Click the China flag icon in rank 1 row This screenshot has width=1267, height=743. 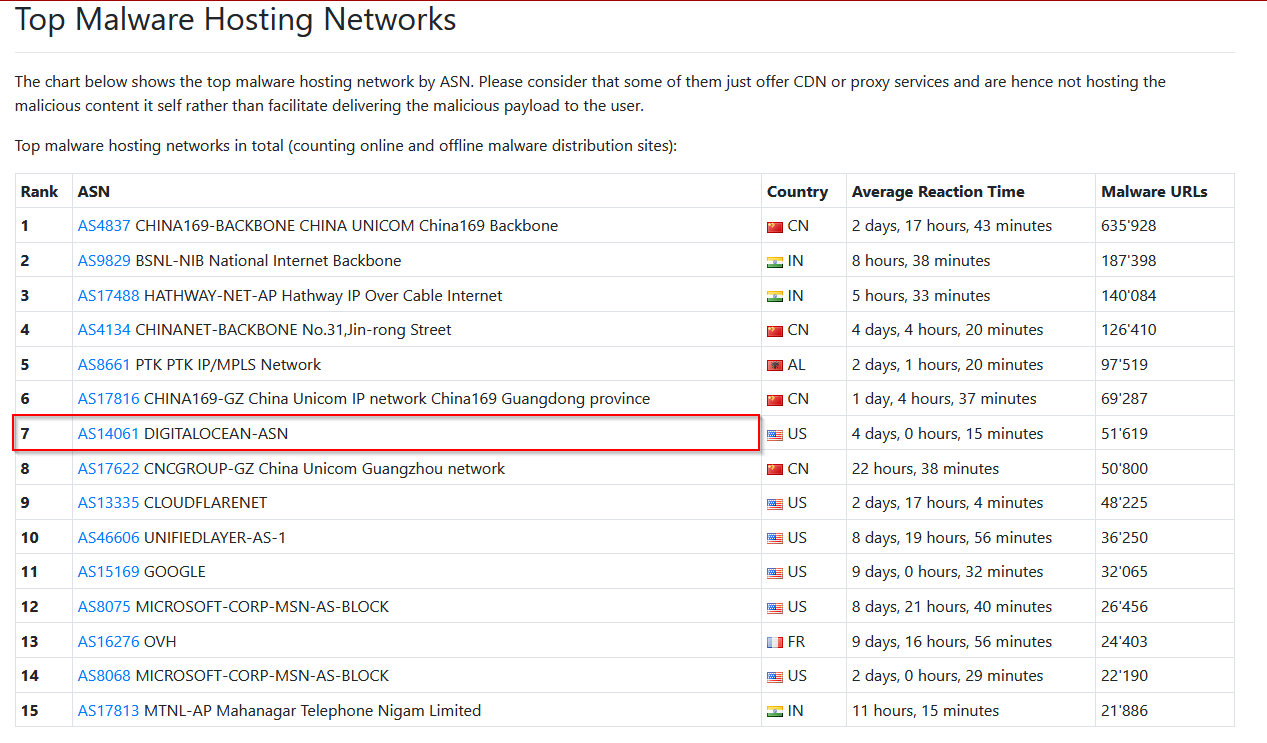click(x=775, y=227)
